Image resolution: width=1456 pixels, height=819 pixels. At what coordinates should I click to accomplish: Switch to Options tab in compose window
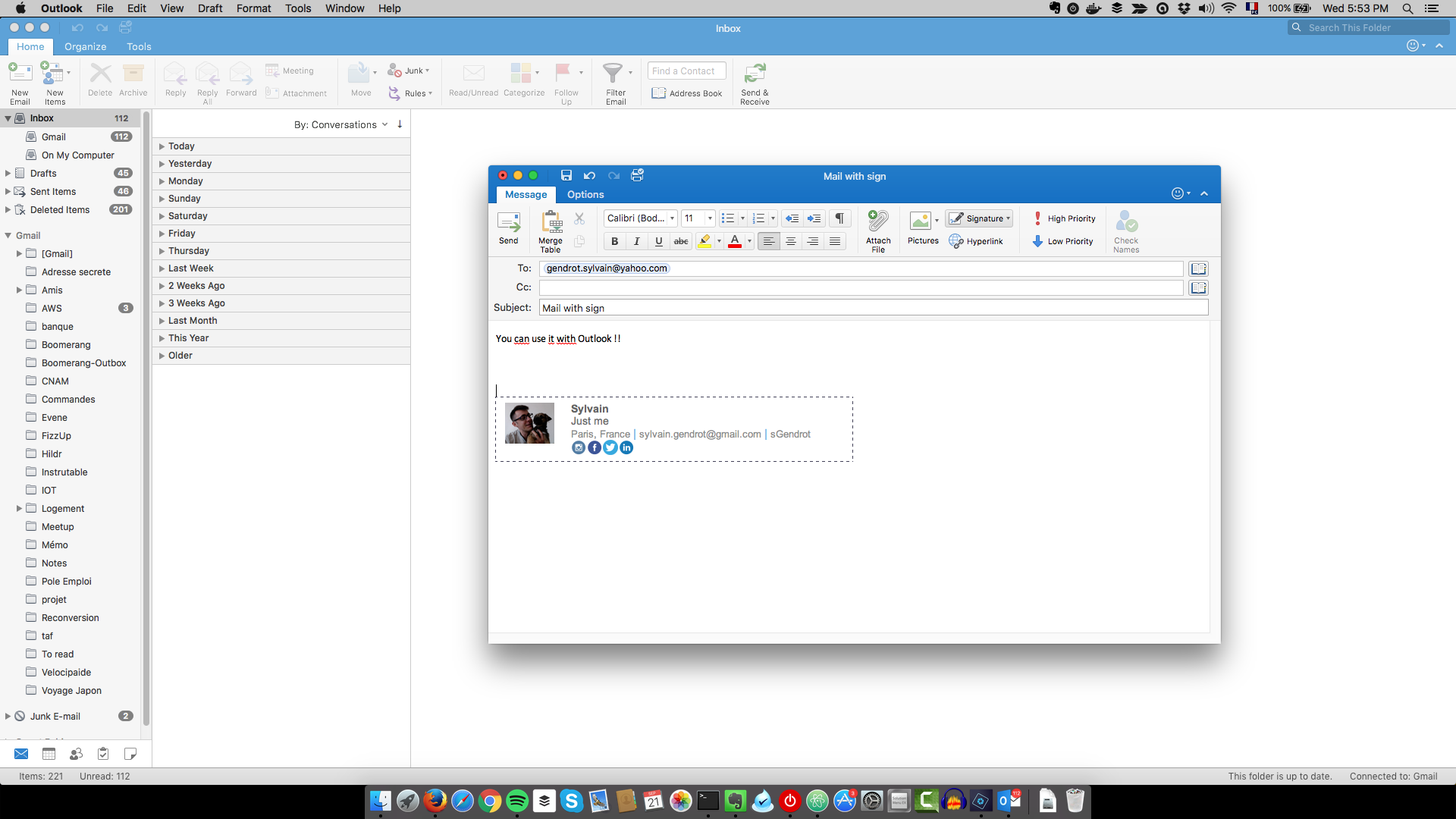(x=585, y=194)
